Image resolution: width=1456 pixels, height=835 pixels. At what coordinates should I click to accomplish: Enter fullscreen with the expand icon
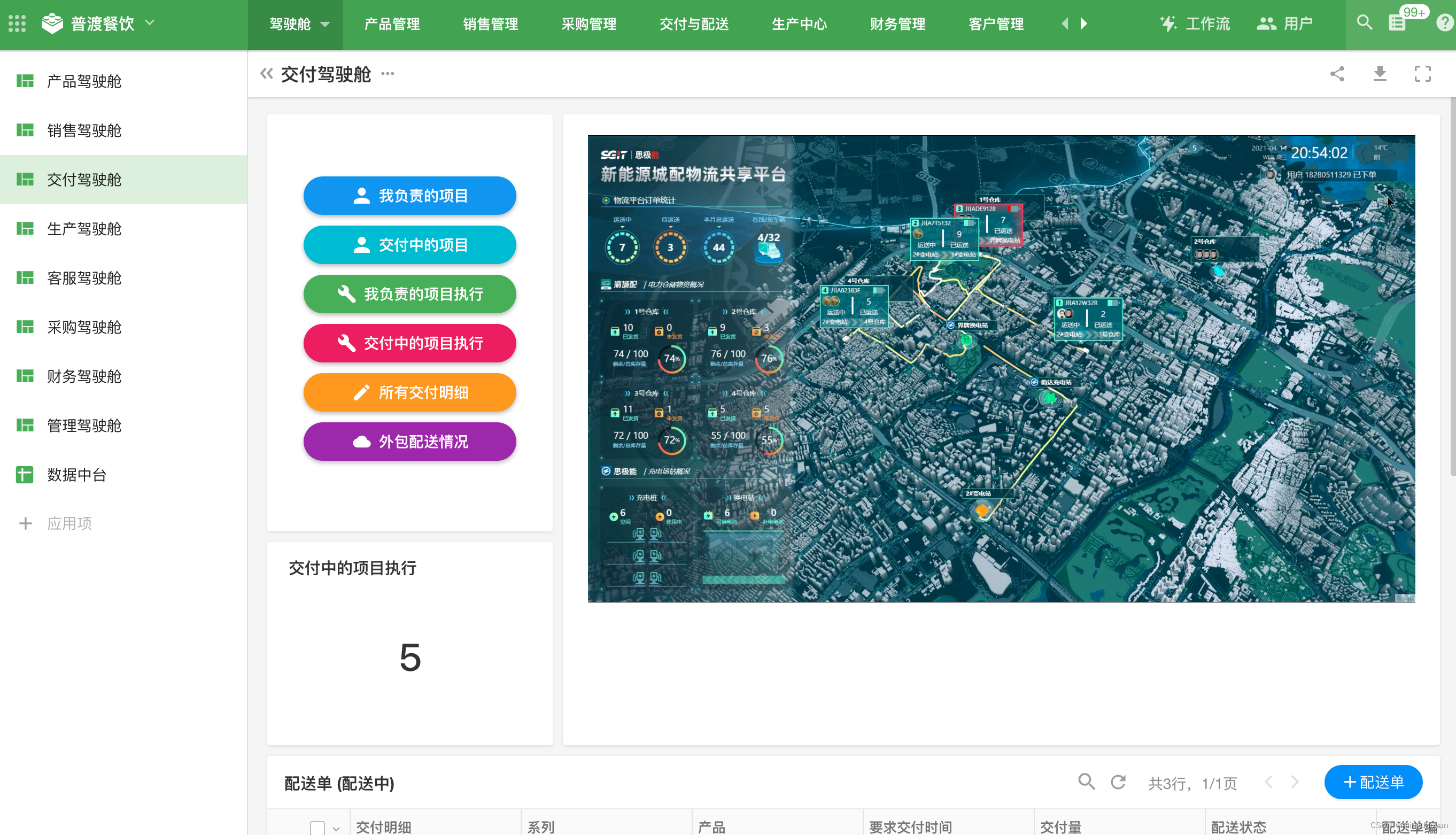[1423, 73]
